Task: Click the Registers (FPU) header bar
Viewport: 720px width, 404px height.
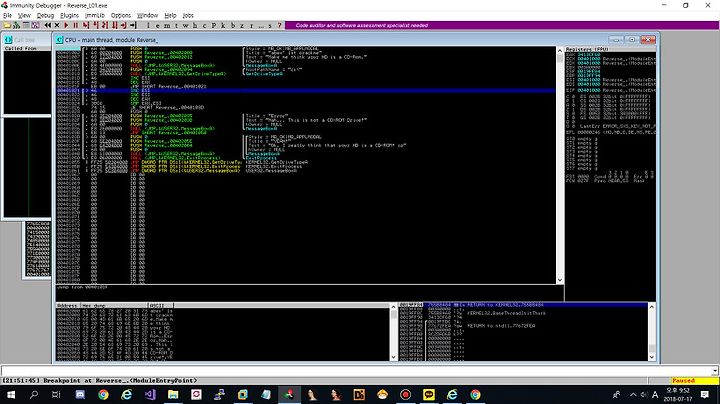Action: click(610, 49)
